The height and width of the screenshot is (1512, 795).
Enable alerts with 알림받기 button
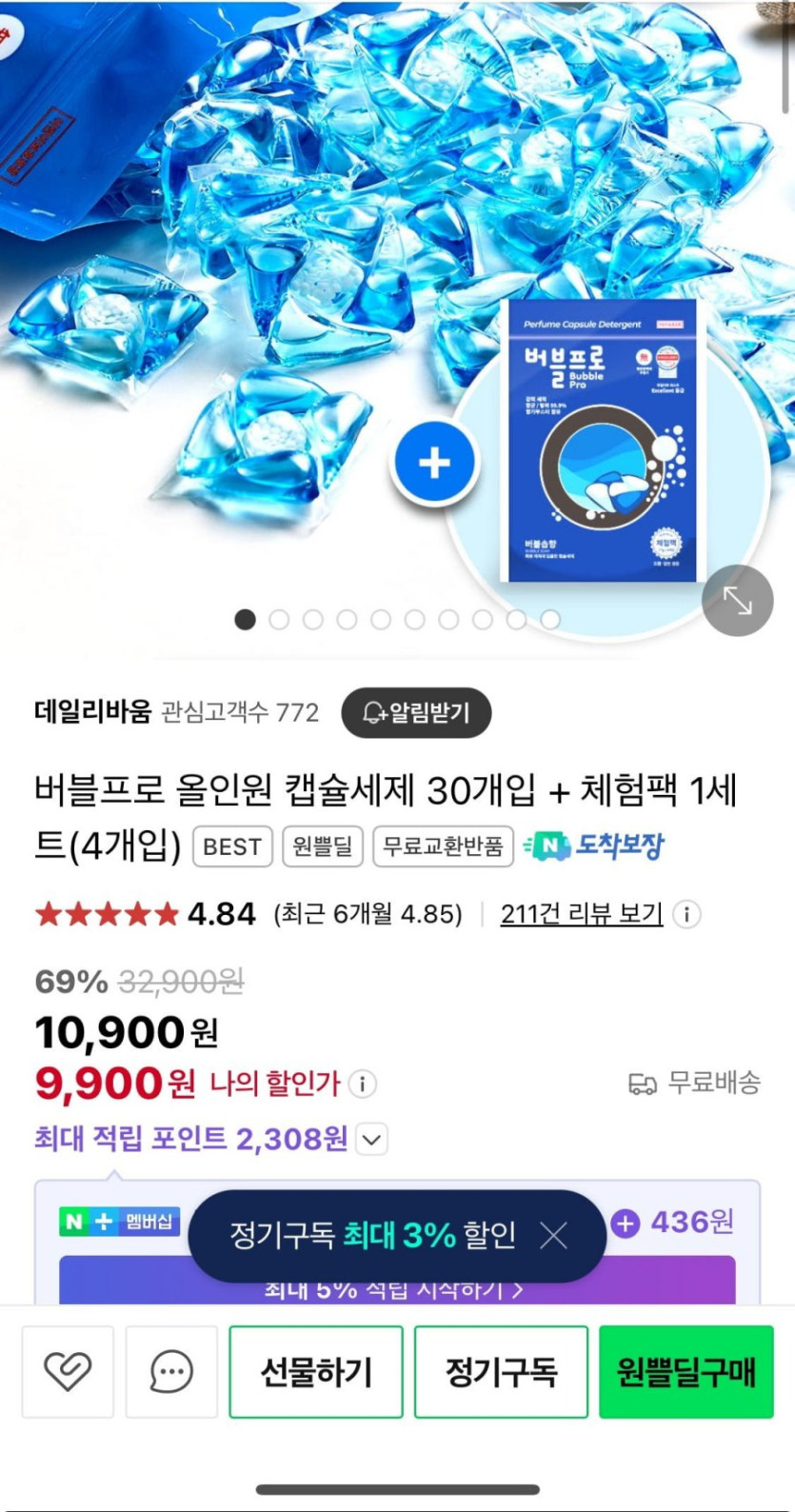[416, 712]
